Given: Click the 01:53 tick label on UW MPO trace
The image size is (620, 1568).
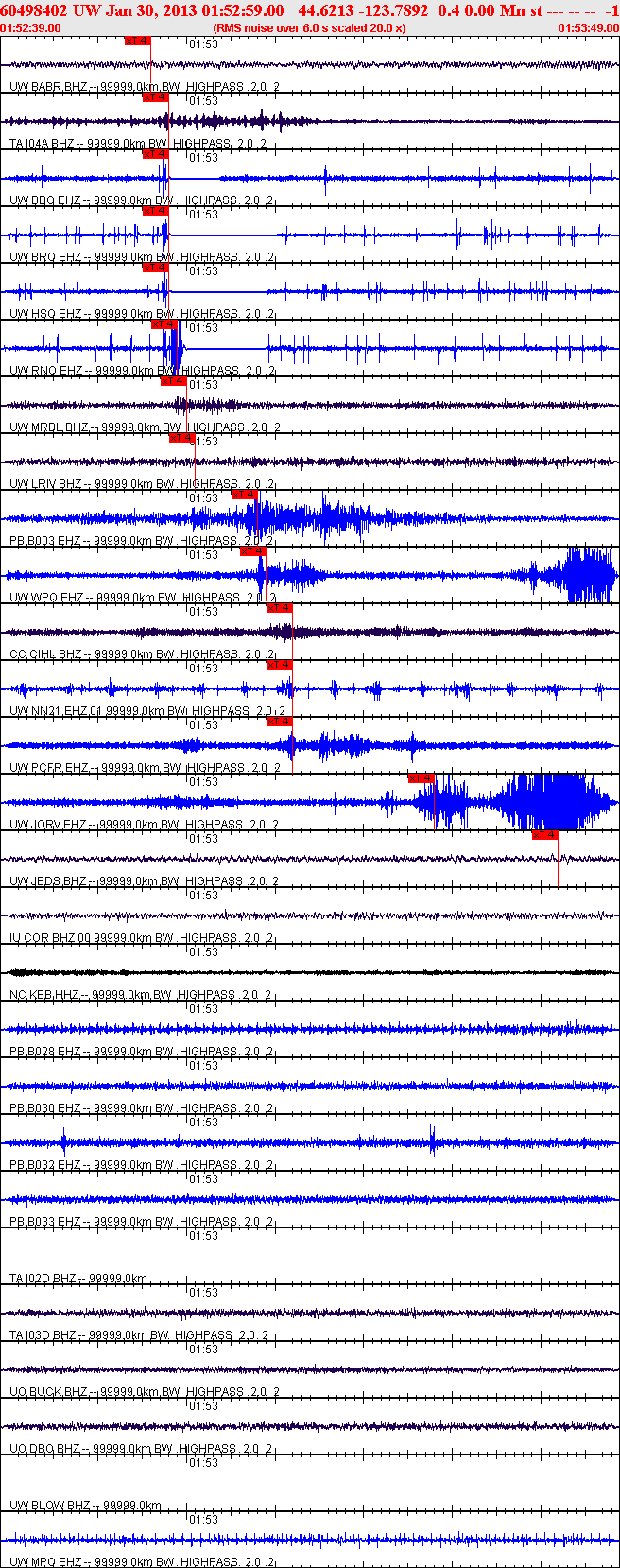Looking at the screenshot, I should pos(204,1520).
